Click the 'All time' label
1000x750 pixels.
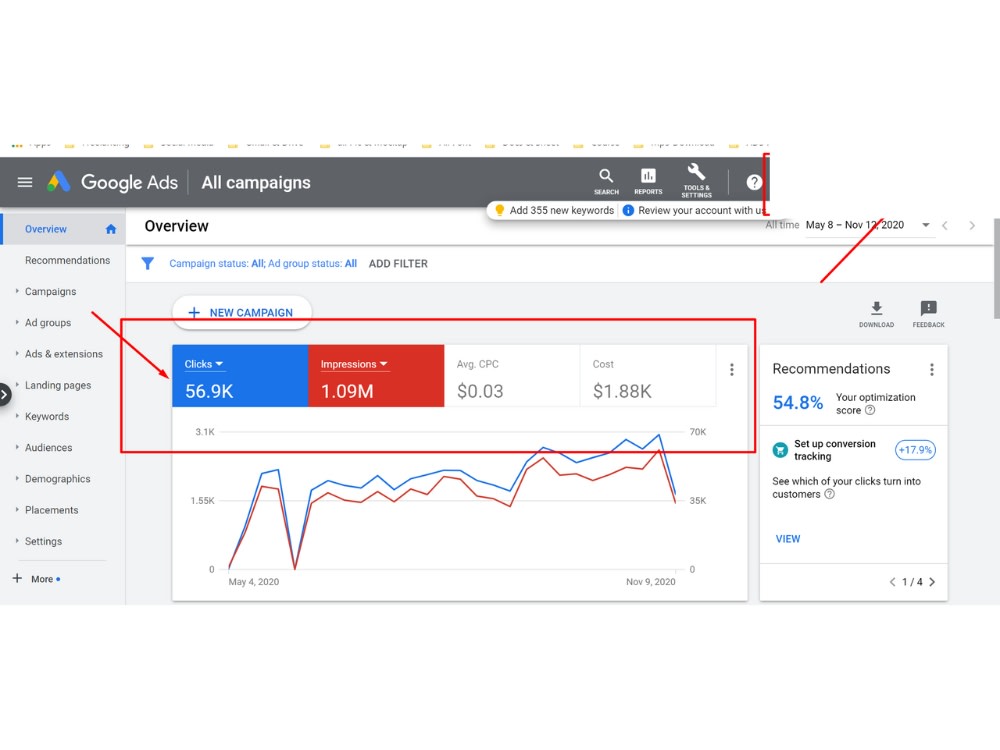coord(782,225)
